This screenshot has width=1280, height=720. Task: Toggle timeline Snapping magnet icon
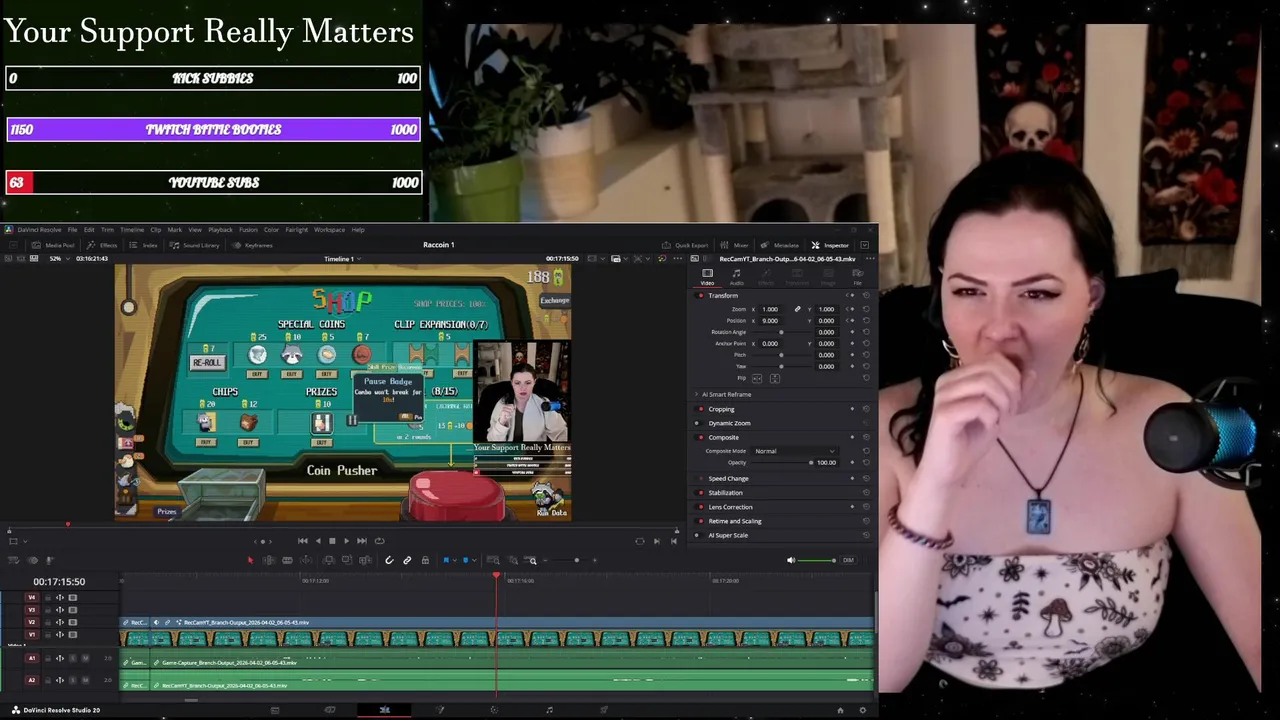(x=389, y=560)
